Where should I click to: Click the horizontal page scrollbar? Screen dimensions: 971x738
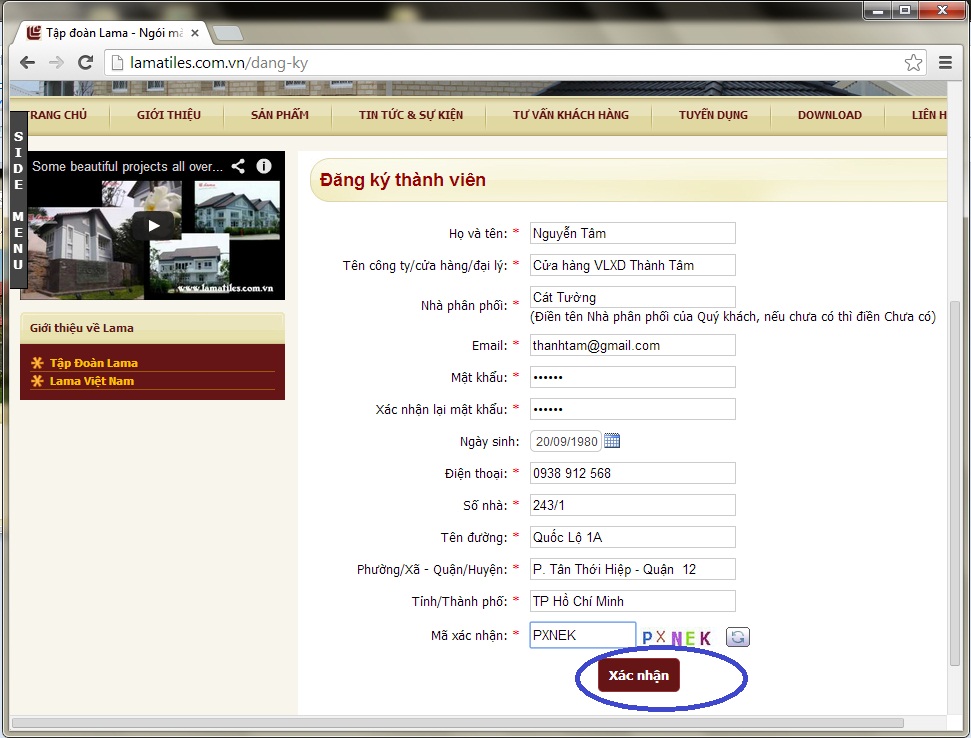pos(458,723)
